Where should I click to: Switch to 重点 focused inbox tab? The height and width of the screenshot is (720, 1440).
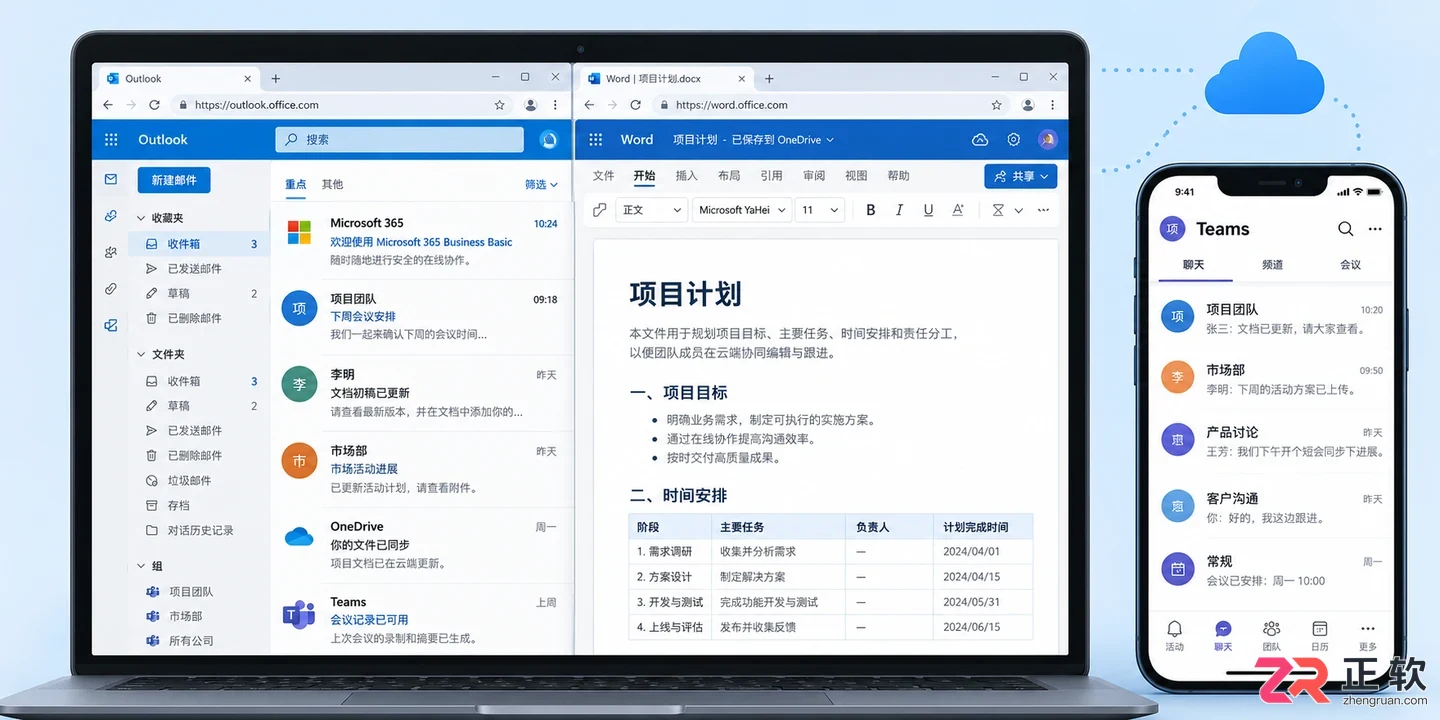click(x=296, y=184)
